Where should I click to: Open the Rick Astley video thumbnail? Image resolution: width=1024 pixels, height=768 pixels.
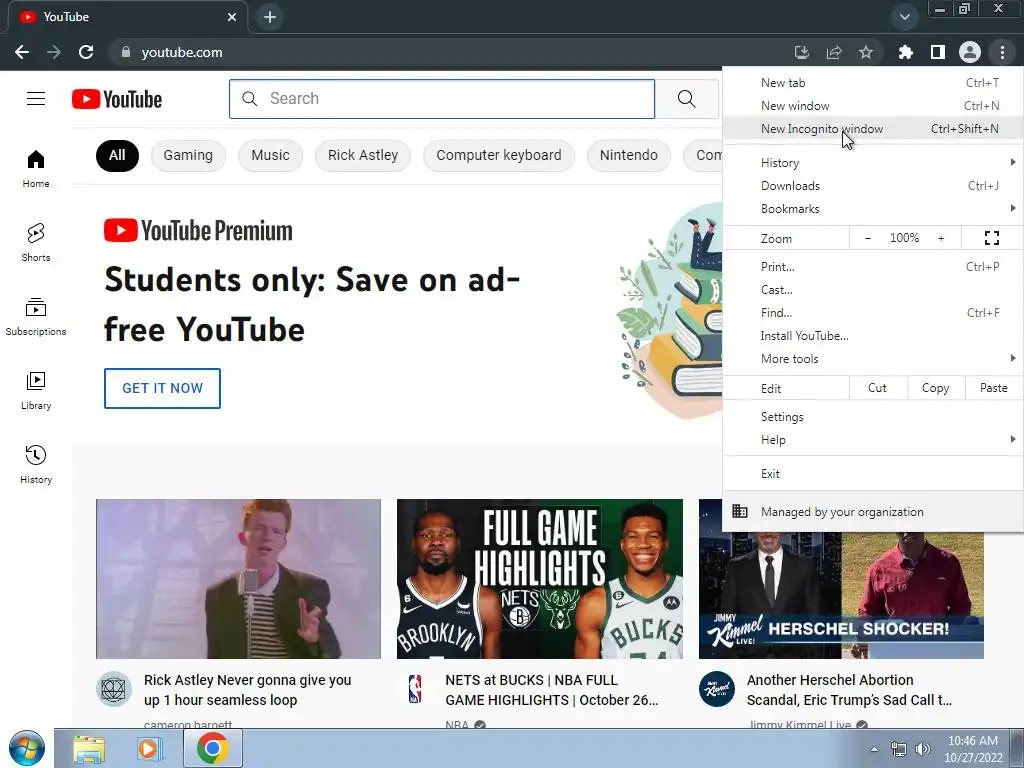[x=238, y=579]
